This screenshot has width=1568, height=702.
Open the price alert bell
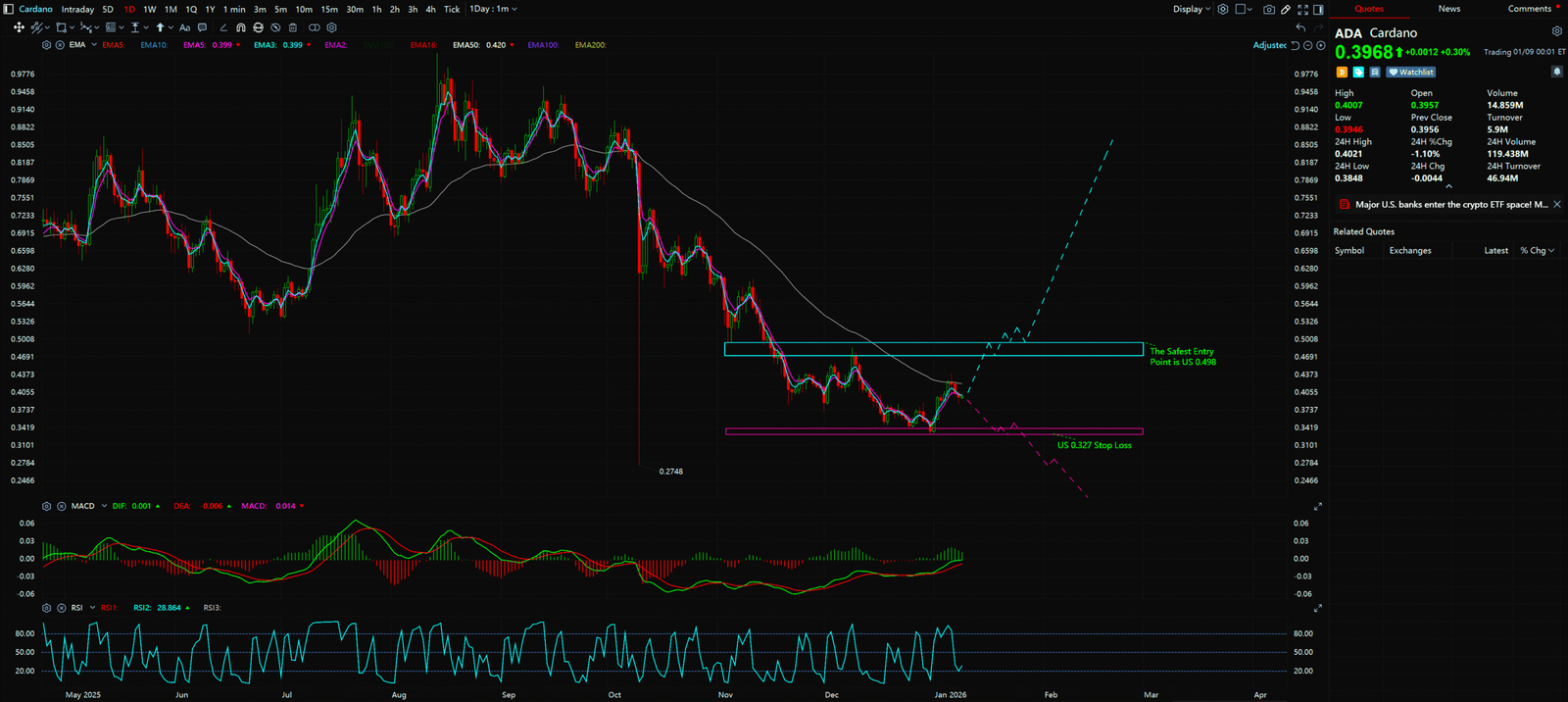click(x=1556, y=72)
